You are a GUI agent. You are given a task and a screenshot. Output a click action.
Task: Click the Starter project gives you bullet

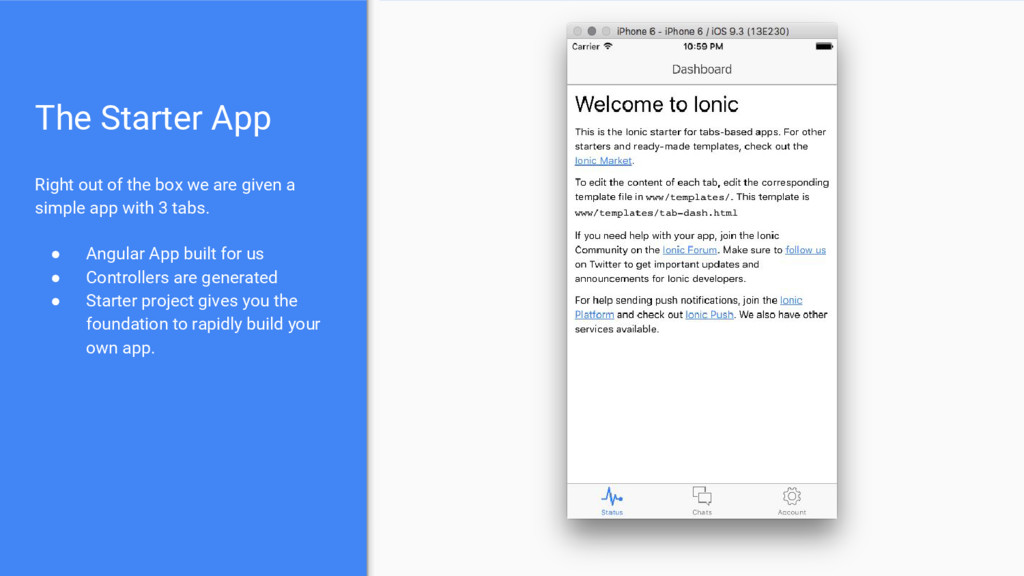pyautogui.click(x=203, y=324)
